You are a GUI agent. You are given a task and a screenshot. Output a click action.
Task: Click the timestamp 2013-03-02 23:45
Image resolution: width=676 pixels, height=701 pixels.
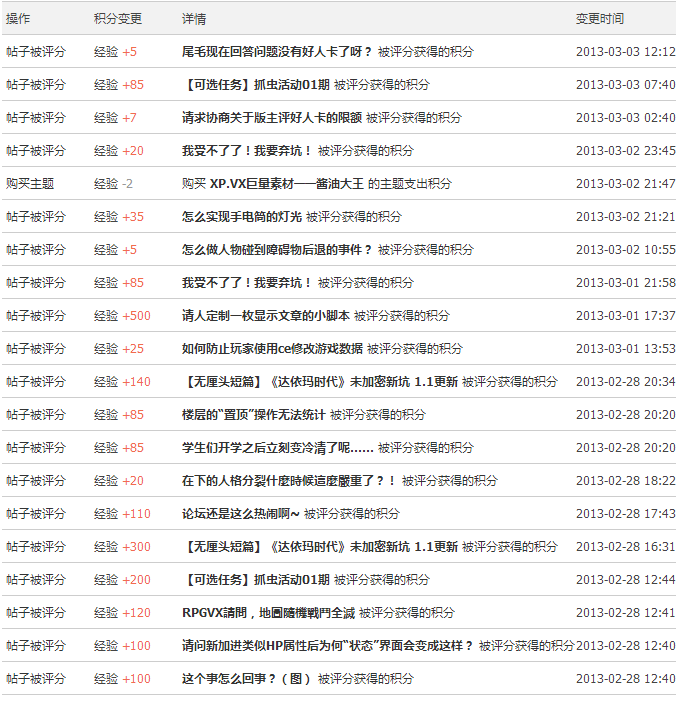[625, 151]
